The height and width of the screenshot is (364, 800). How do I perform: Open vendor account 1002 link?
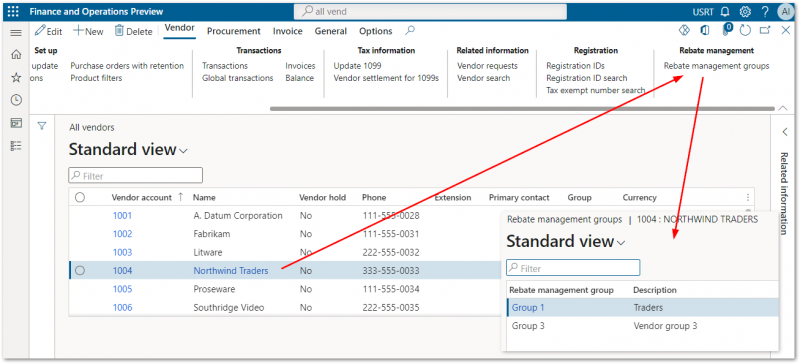[x=122, y=234]
